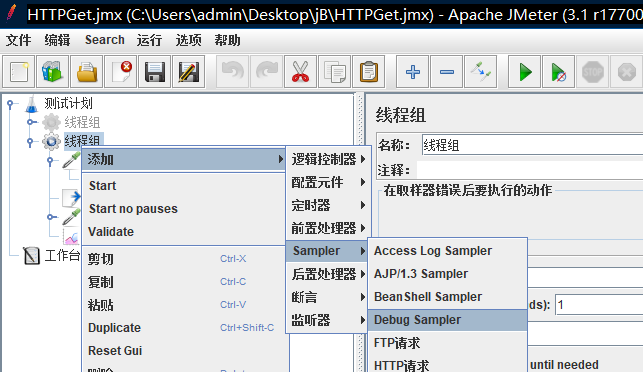Expand 前置处理器 submenu
Viewport: 643px width, 372px height.
(328, 228)
